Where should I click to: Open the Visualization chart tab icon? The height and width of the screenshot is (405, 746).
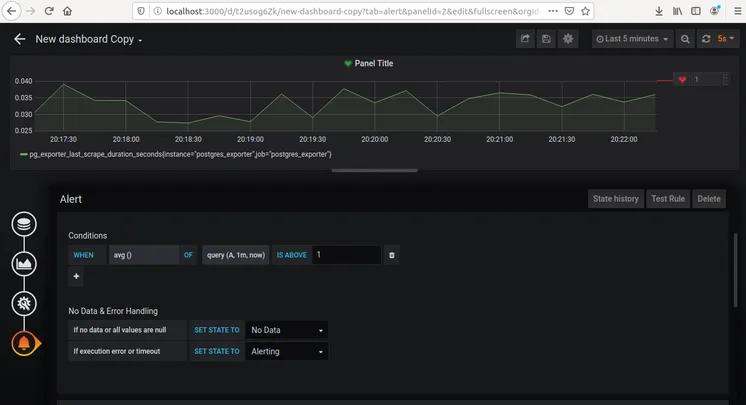tap(24, 264)
